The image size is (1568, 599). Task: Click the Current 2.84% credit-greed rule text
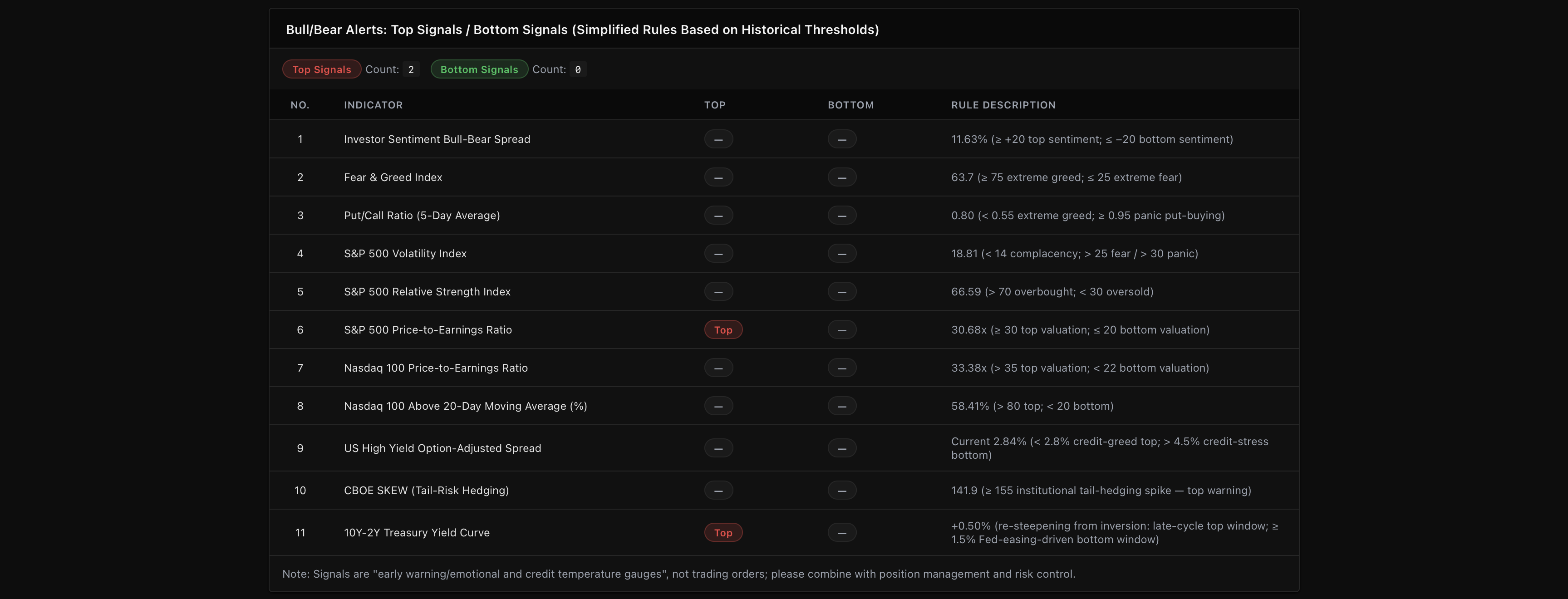pos(1110,448)
